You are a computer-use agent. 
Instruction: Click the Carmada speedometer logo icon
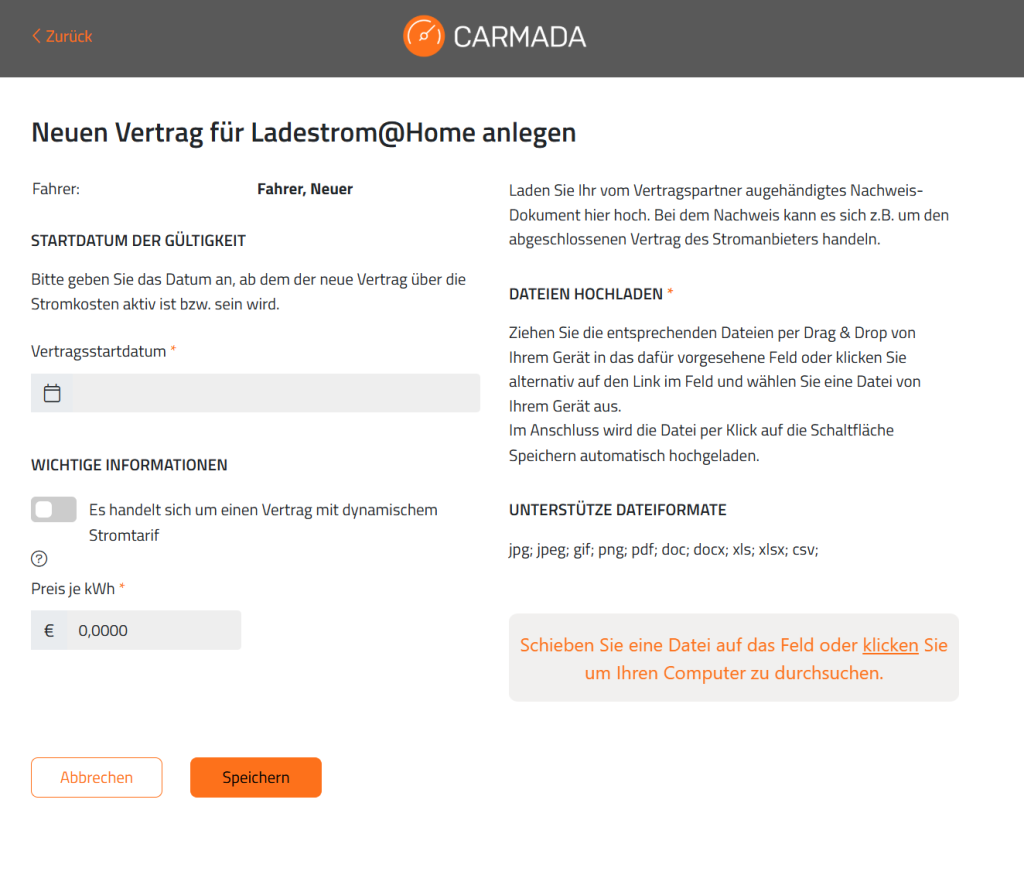coord(423,36)
